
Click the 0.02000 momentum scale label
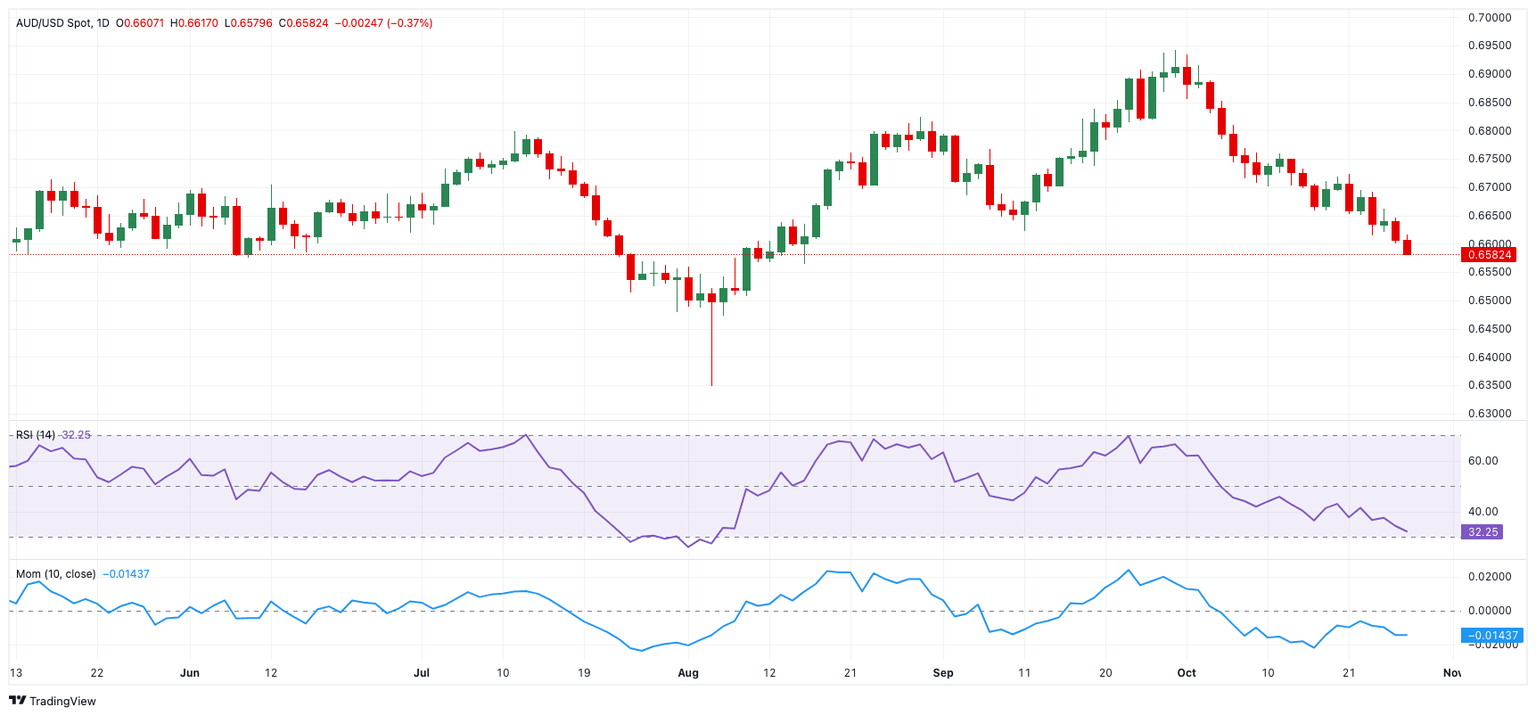(1489, 577)
